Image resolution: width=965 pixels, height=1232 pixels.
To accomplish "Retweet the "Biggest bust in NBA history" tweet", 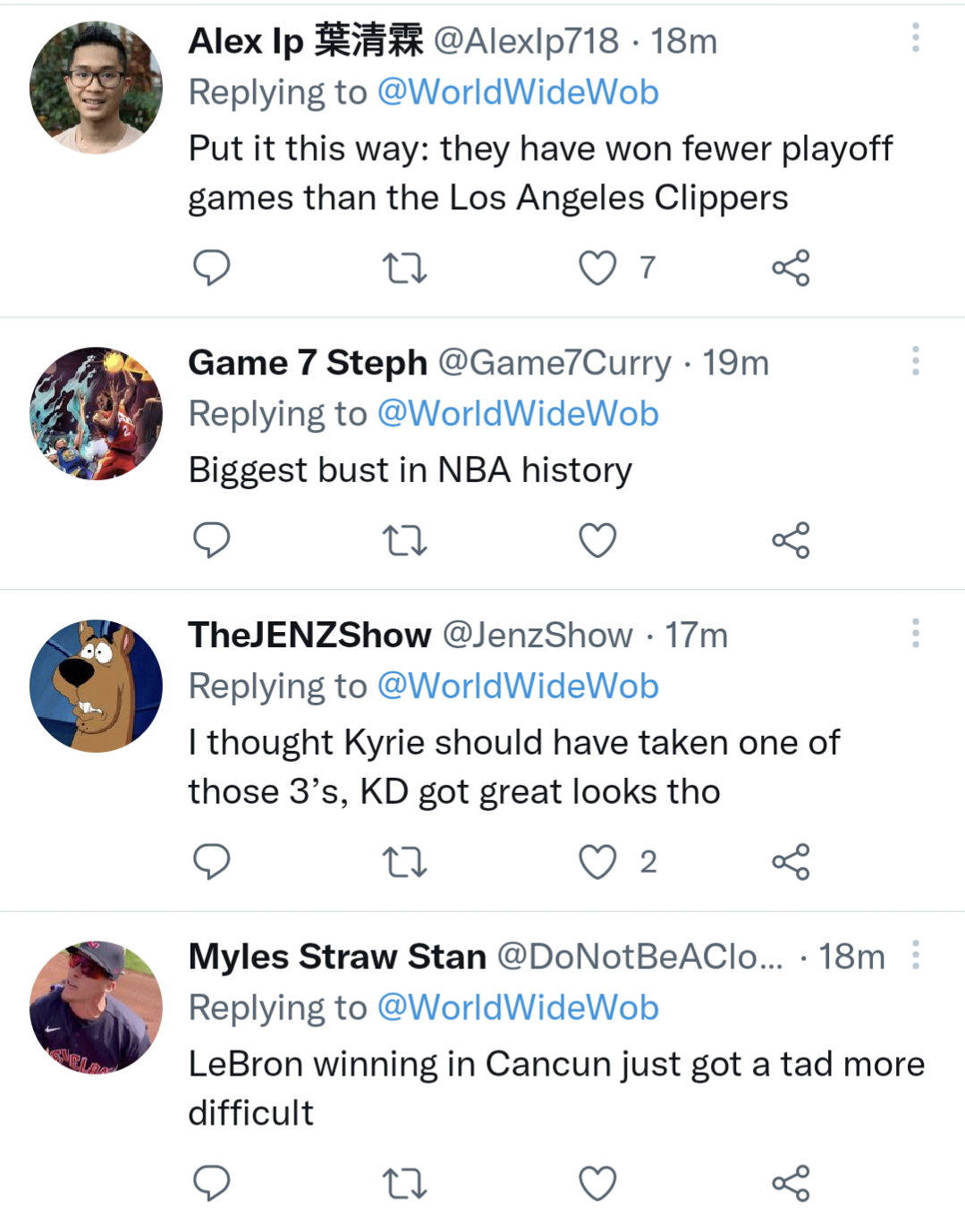I will 404,540.
